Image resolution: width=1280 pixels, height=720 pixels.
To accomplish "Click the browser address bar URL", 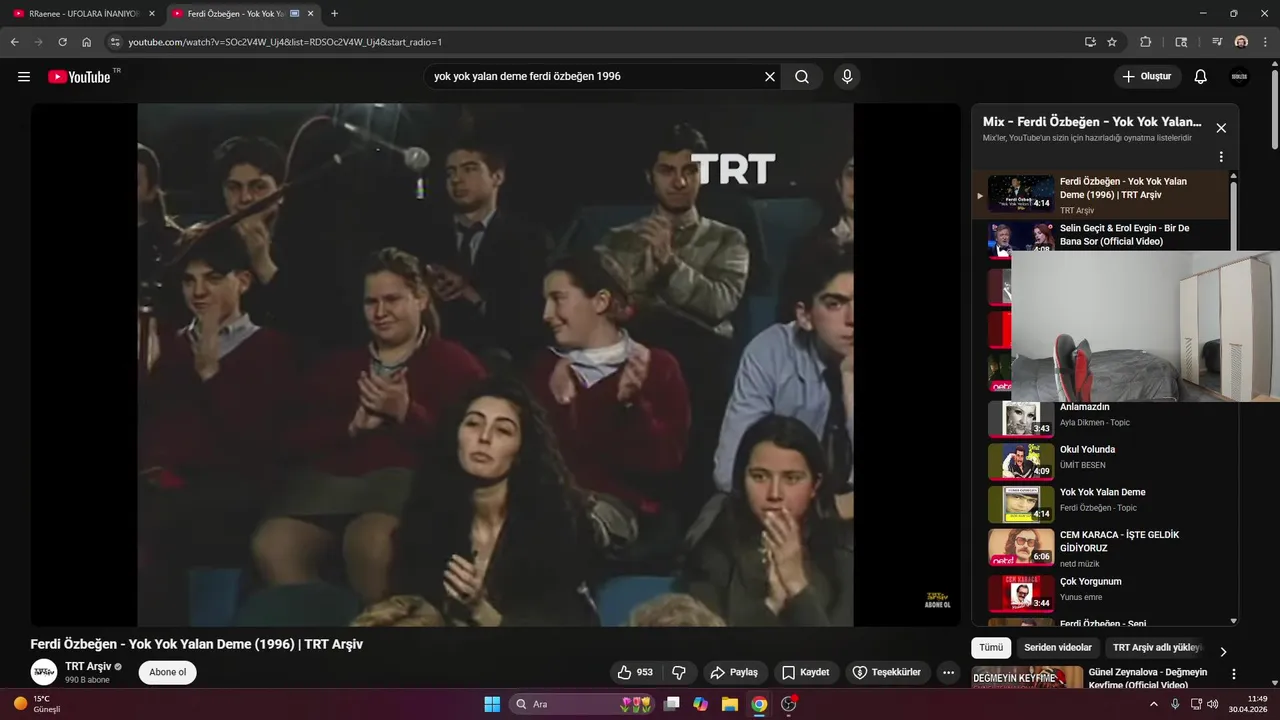I will click(x=285, y=42).
